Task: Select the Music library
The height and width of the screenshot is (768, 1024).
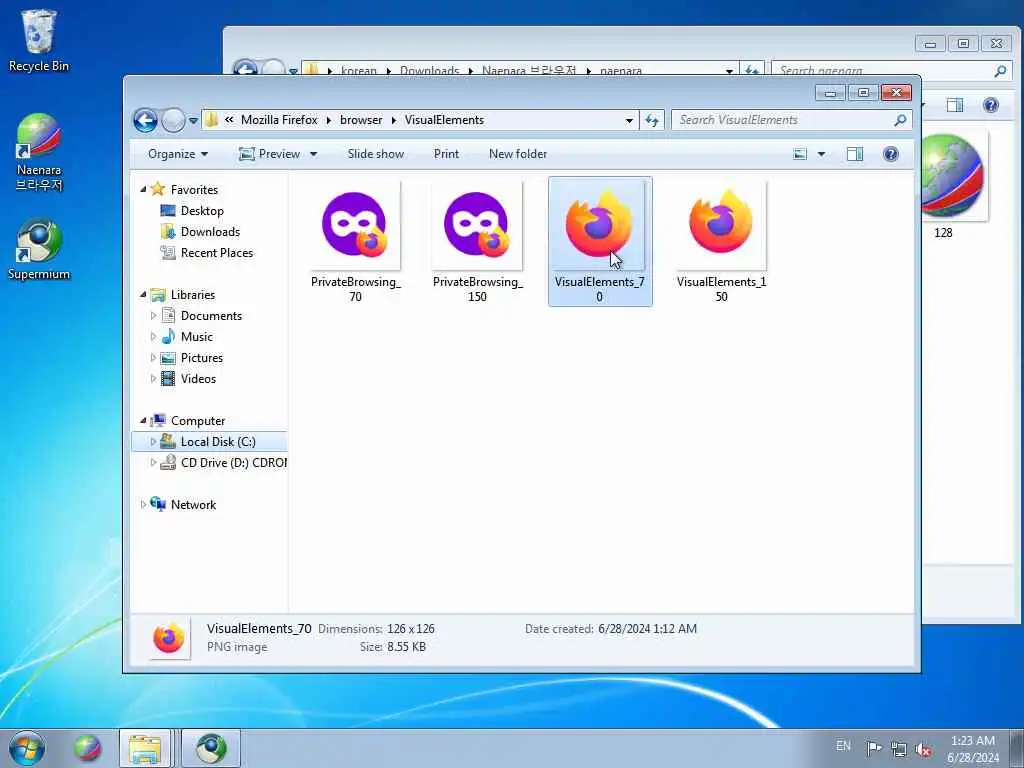Action: pos(196,337)
